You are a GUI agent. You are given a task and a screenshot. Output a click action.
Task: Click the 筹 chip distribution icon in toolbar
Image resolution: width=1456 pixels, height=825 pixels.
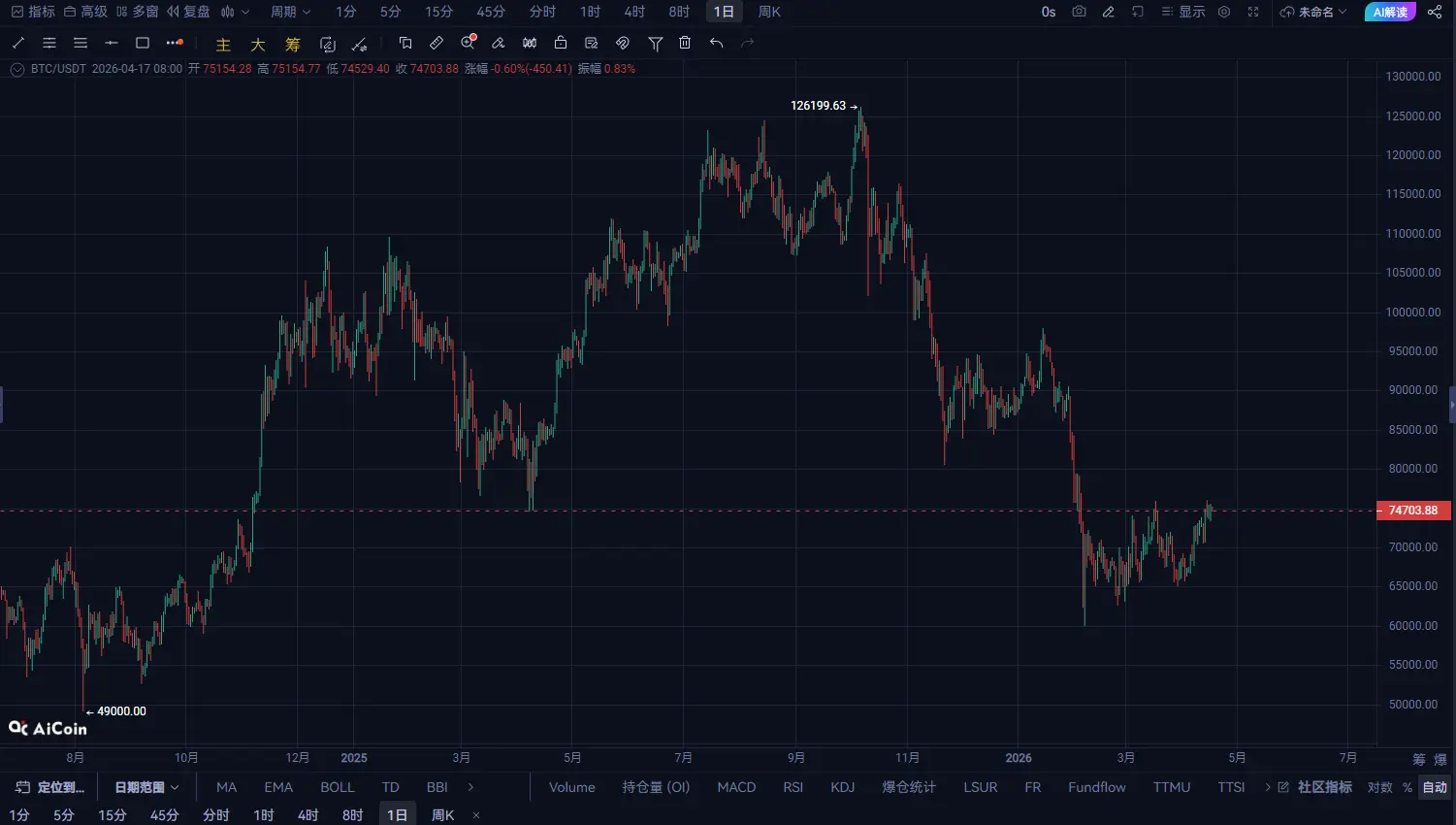(293, 45)
